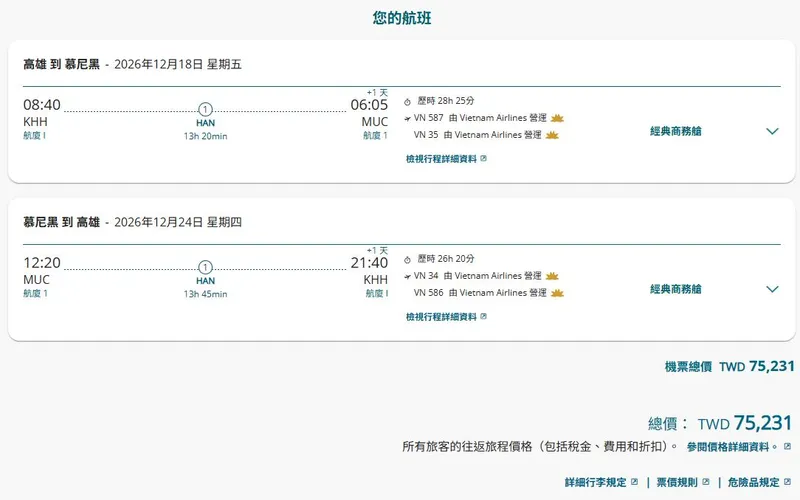
Task: Open the 詳細行李規定 baggage rules link
Action: (x=600, y=482)
